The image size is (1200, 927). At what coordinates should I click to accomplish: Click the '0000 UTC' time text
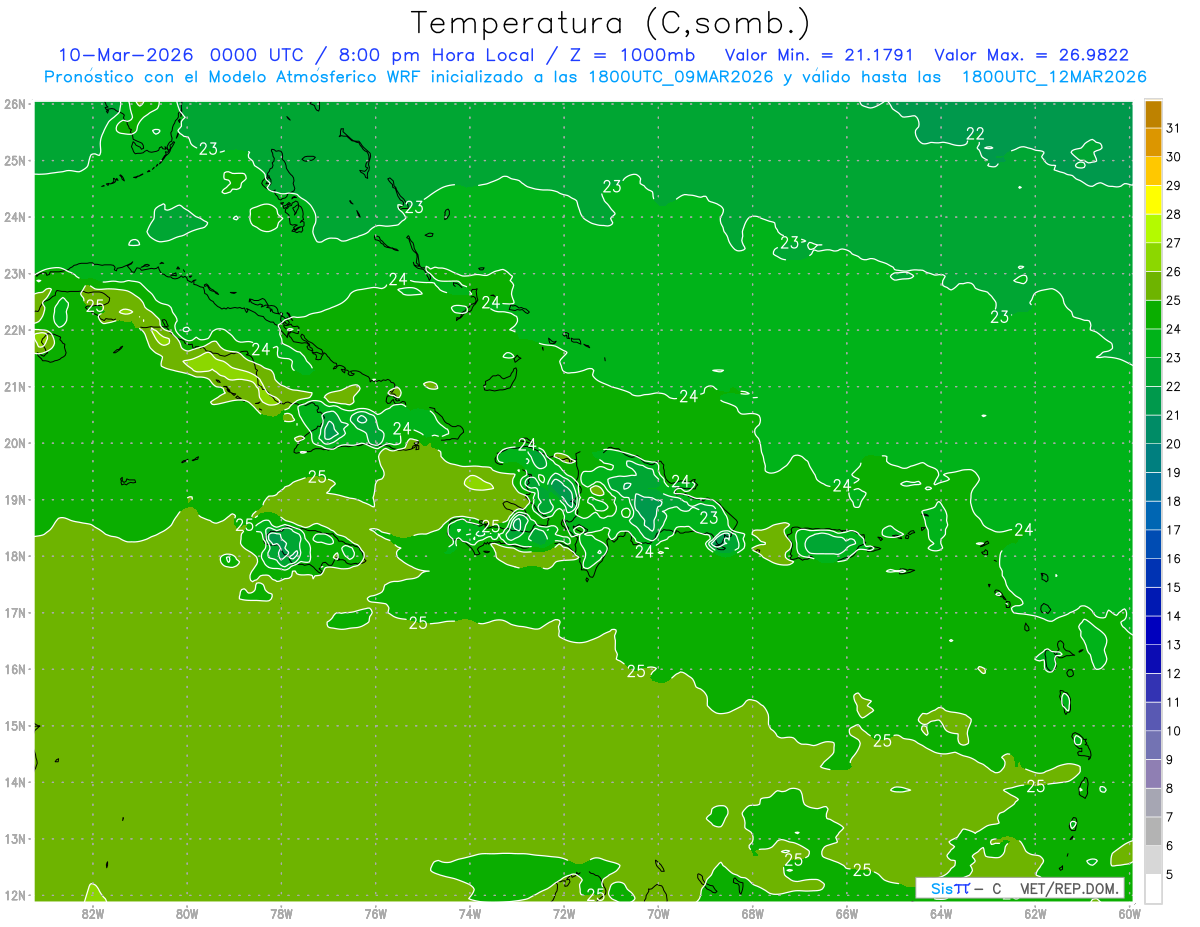point(255,55)
